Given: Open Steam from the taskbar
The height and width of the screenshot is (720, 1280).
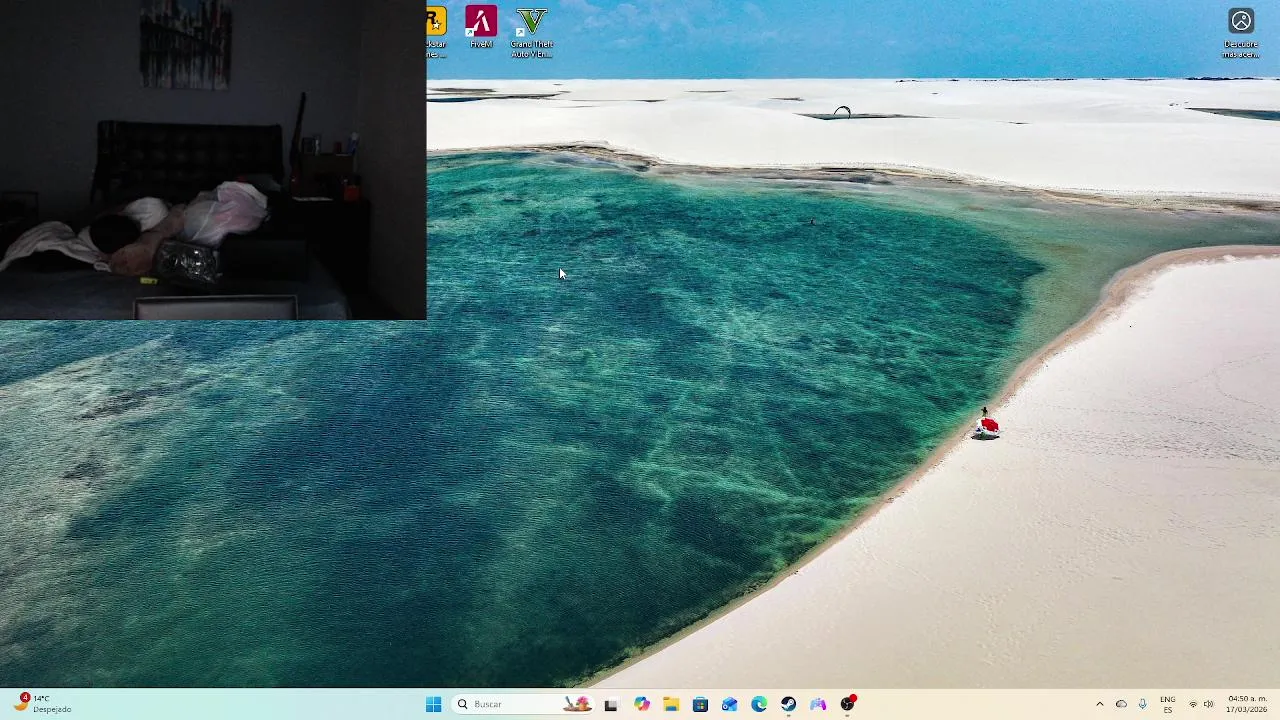Looking at the screenshot, I should (789, 704).
